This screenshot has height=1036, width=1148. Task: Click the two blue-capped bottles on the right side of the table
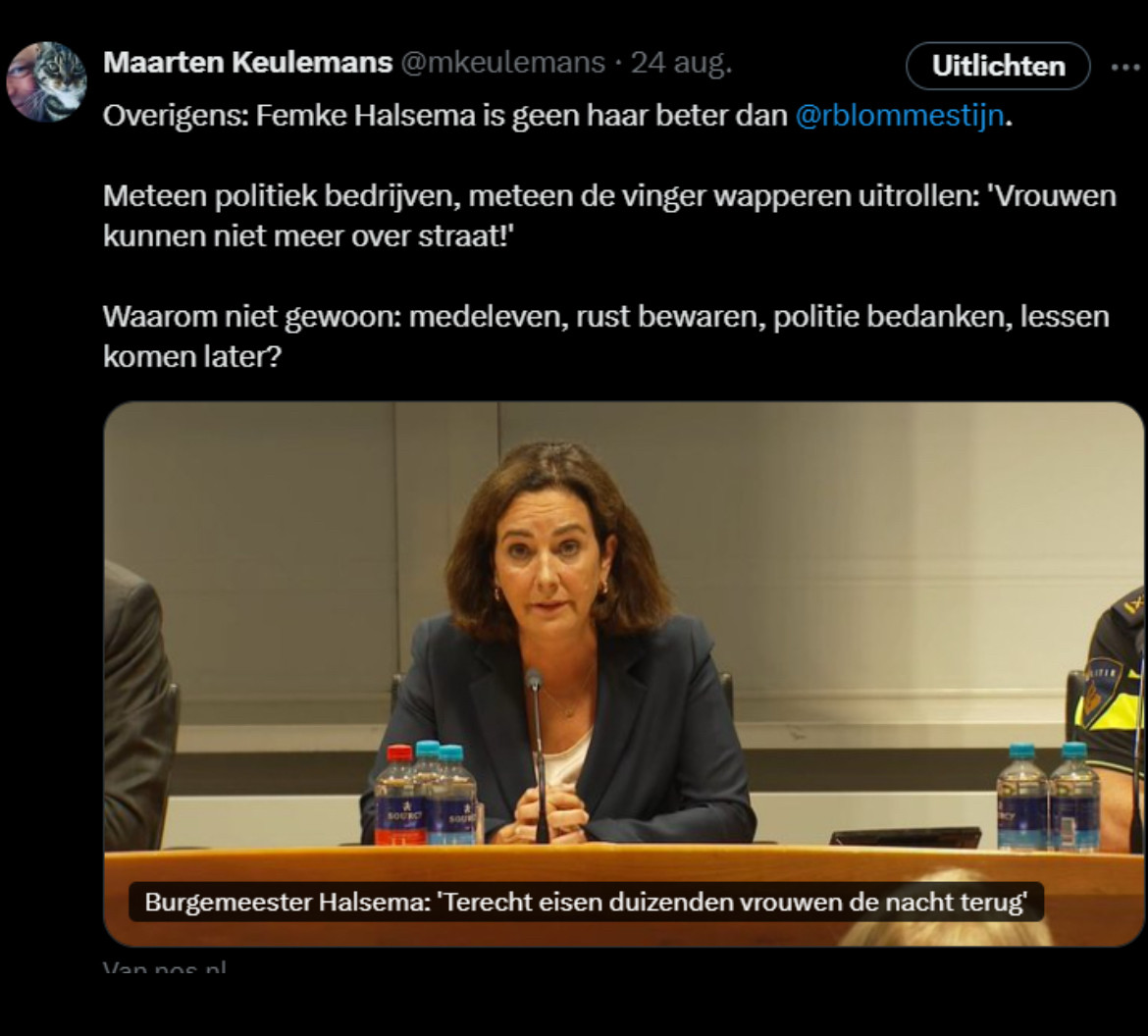(x=1049, y=798)
